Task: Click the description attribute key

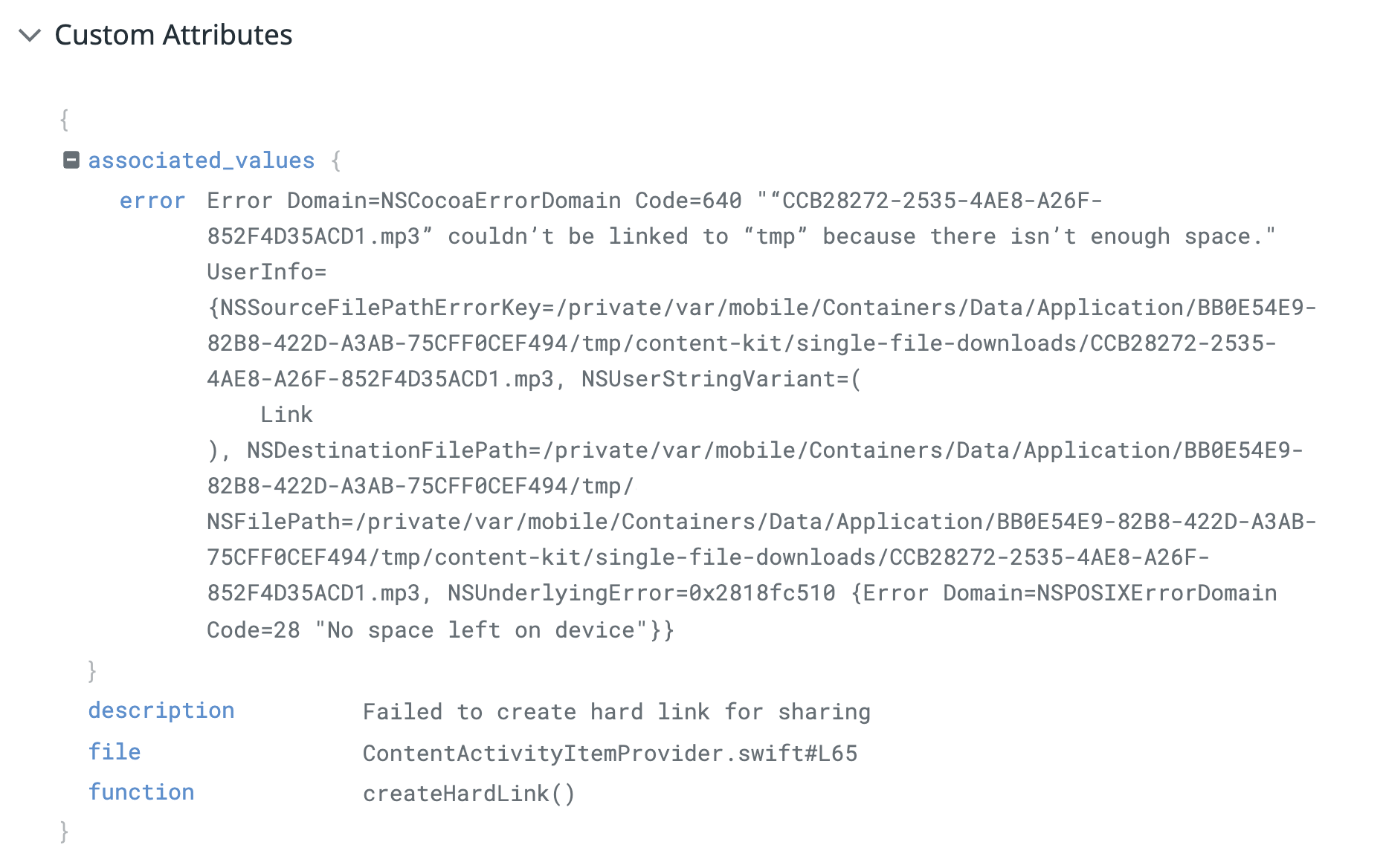Action: [161, 710]
